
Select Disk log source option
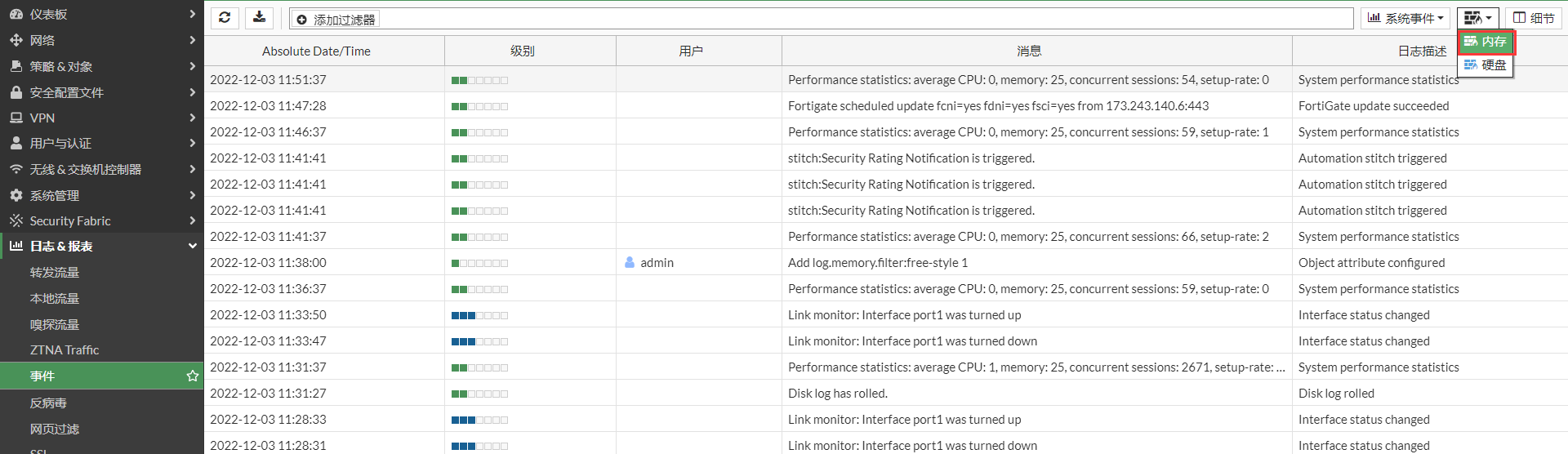coord(1486,65)
